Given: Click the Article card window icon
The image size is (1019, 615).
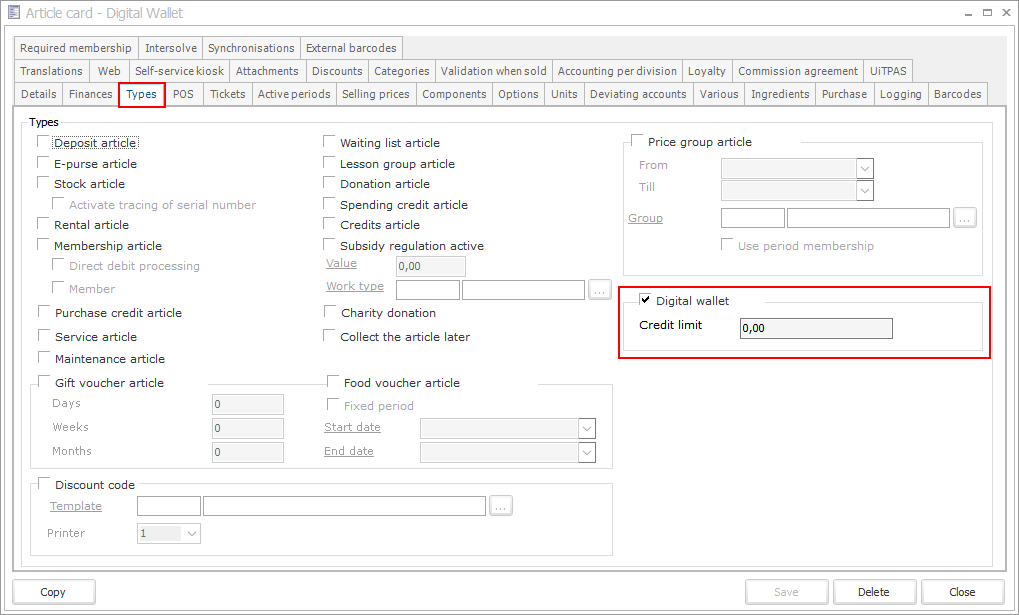Looking at the screenshot, I should point(13,13).
